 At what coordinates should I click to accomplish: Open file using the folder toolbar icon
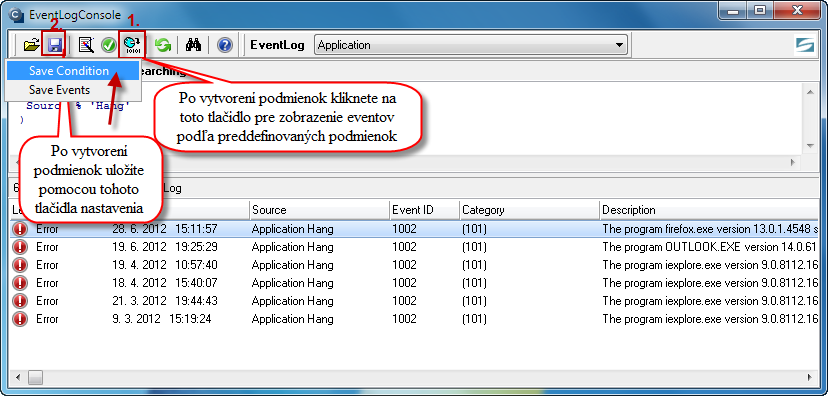click(x=32, y=45)
